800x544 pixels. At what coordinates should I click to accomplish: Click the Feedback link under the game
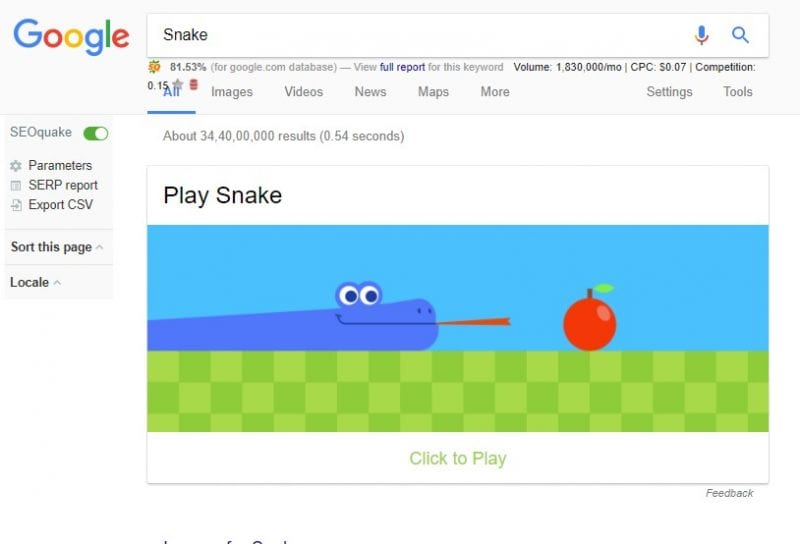click(729, 493)
